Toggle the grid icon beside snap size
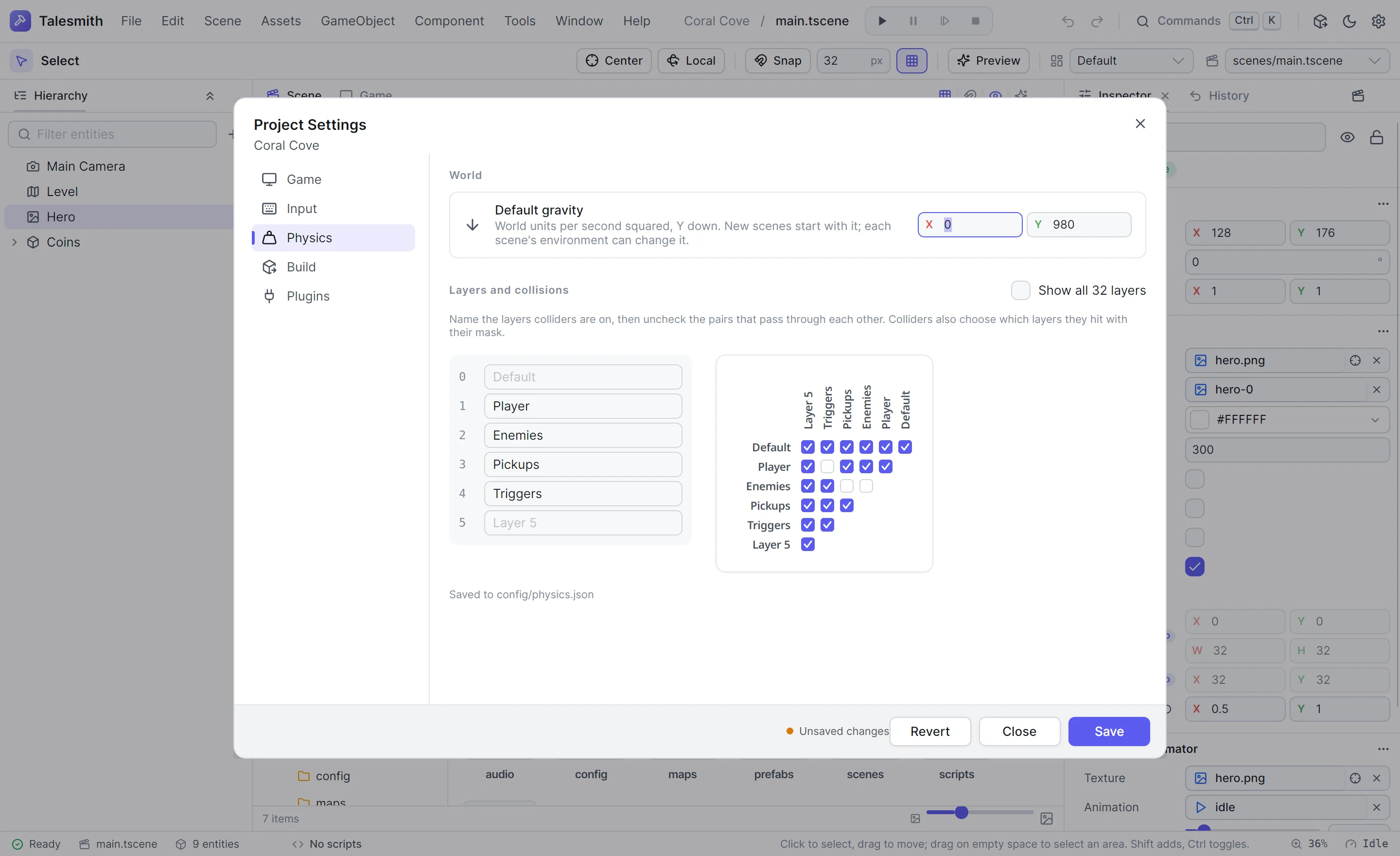 pos(911,61)
